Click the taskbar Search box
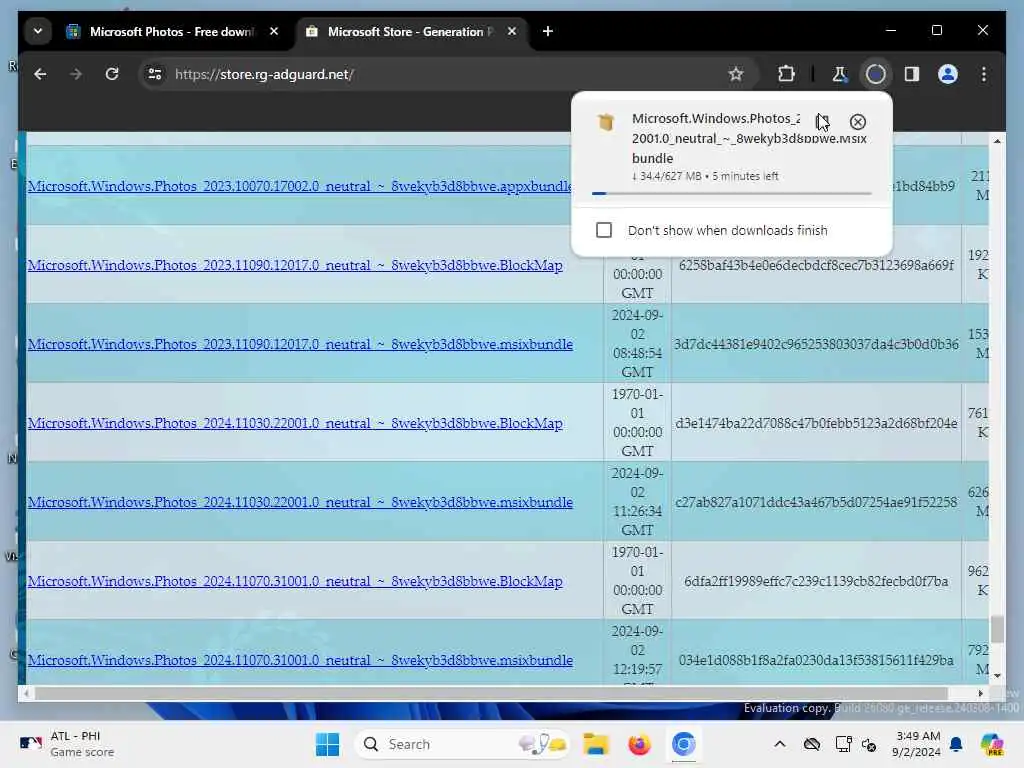Screen dimensions: 1024x768 click(x=462, y=744)
